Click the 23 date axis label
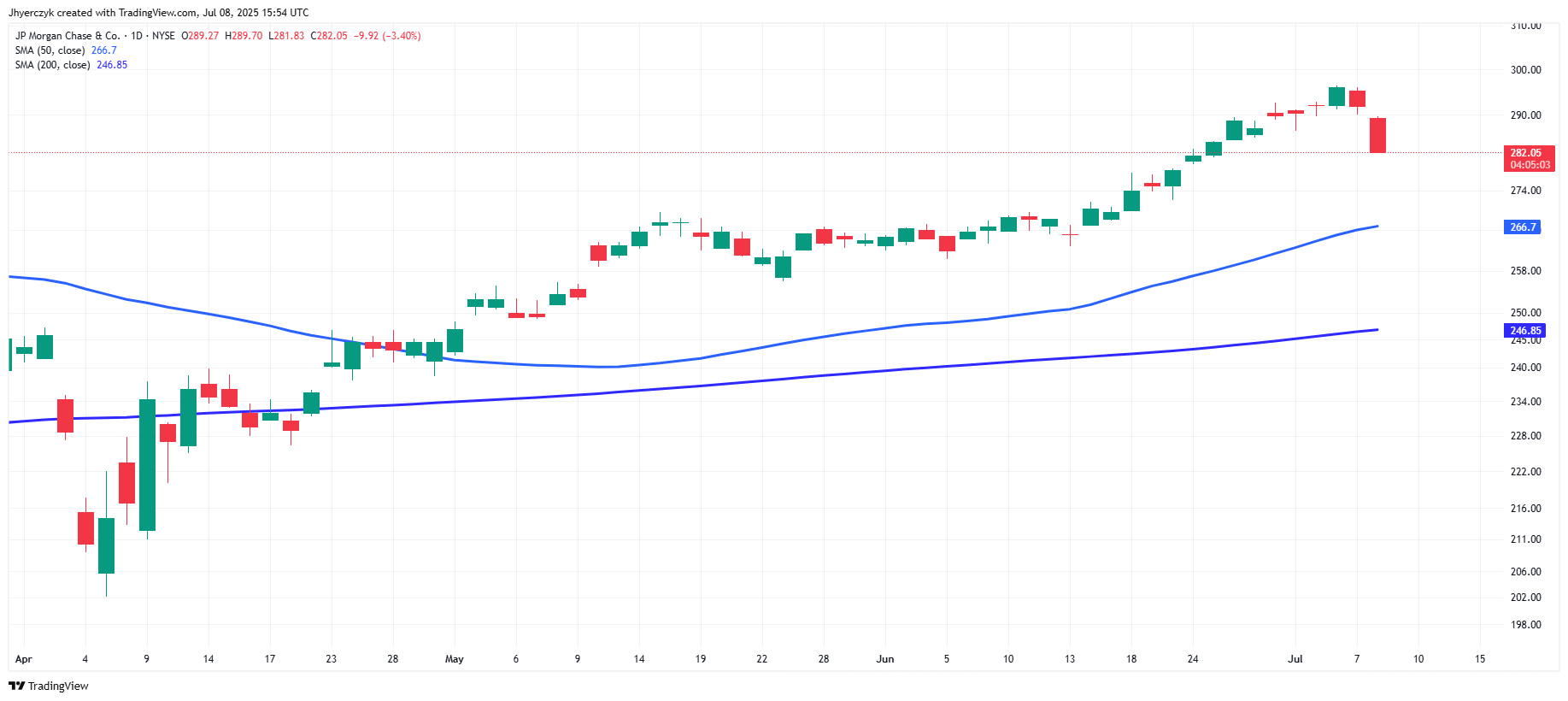Image resolution: width=1568 pixels, height=701 pixels. click(332, 659)
